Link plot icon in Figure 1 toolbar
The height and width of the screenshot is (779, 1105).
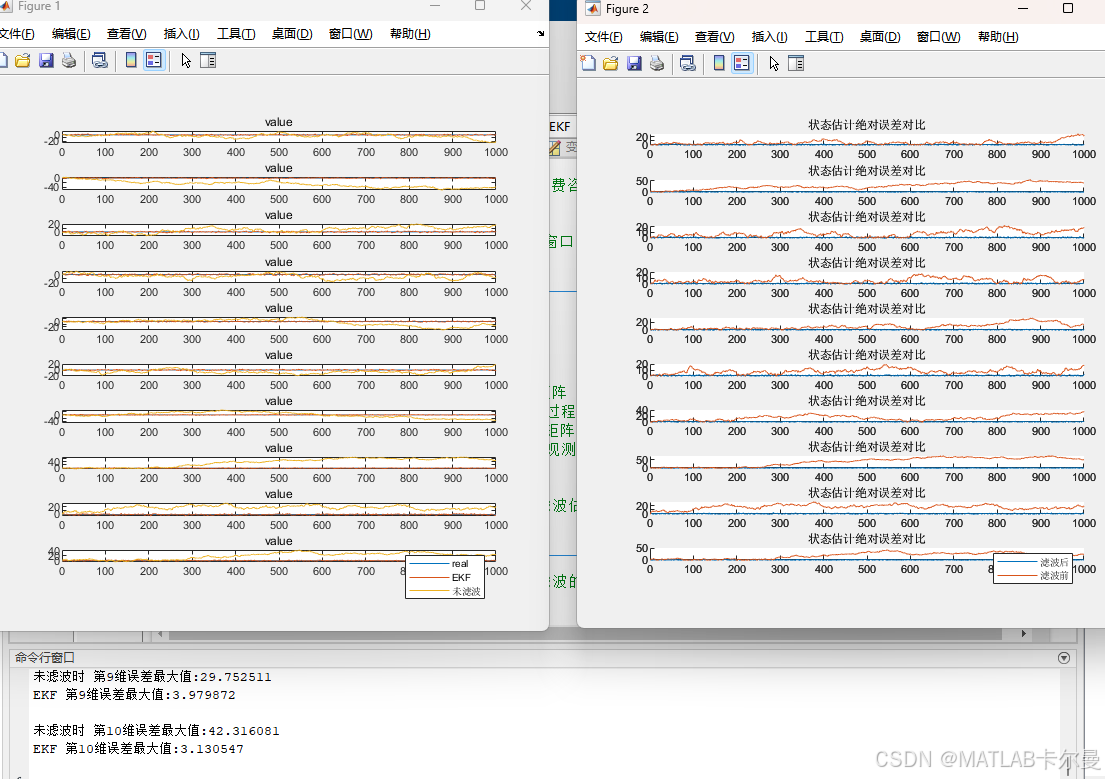[x=100, y=61]
